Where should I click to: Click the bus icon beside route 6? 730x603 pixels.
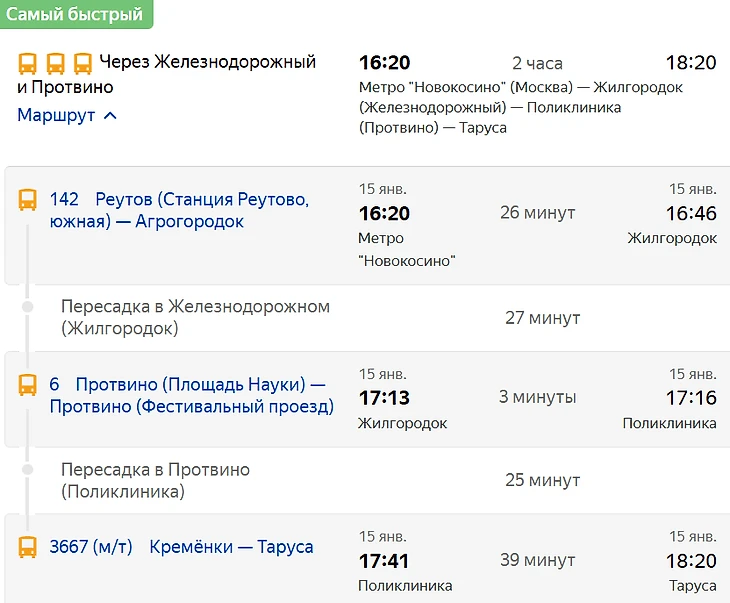pos(27,385)
